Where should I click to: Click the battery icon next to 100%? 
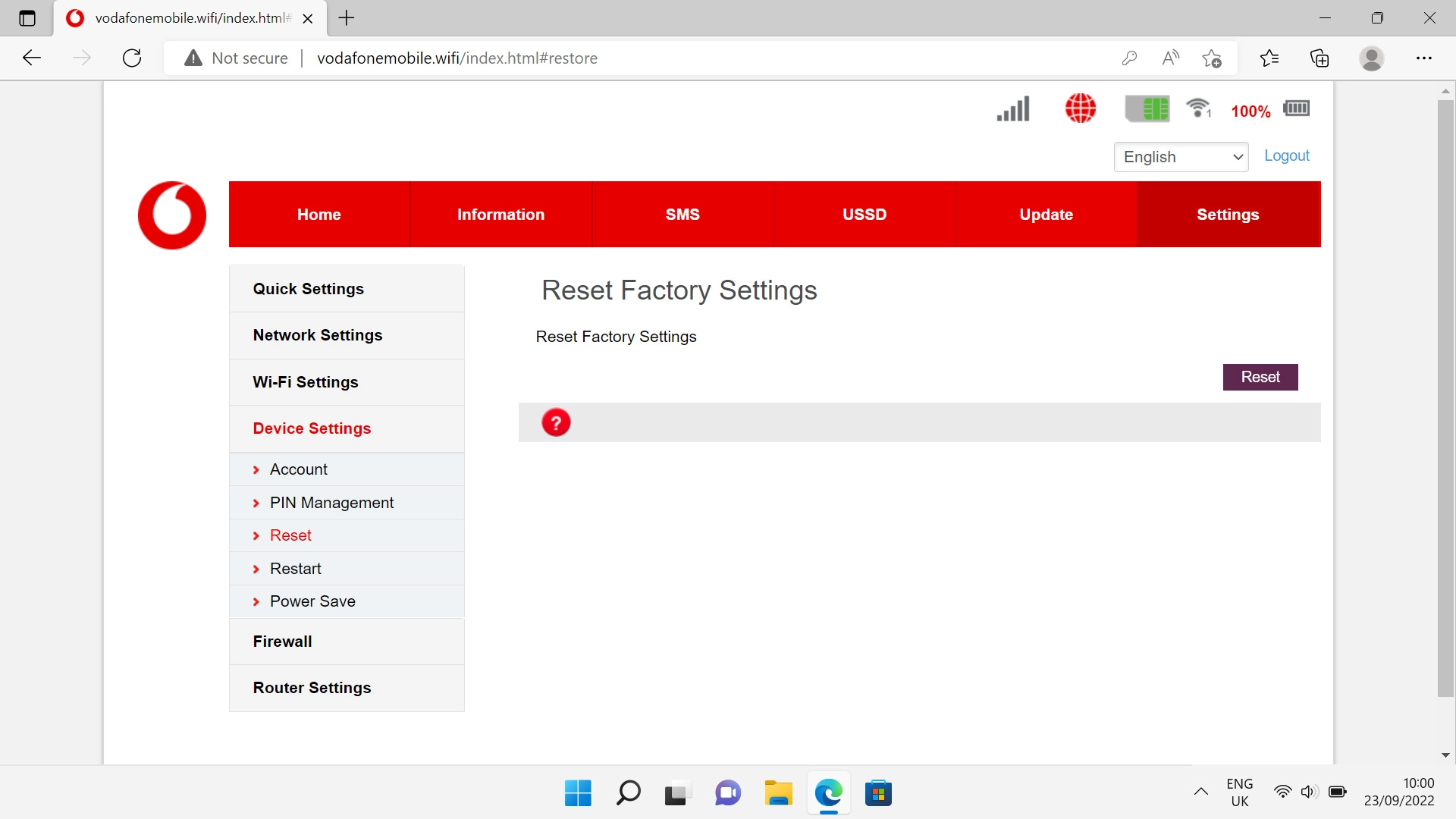[x=1296, y=108]
